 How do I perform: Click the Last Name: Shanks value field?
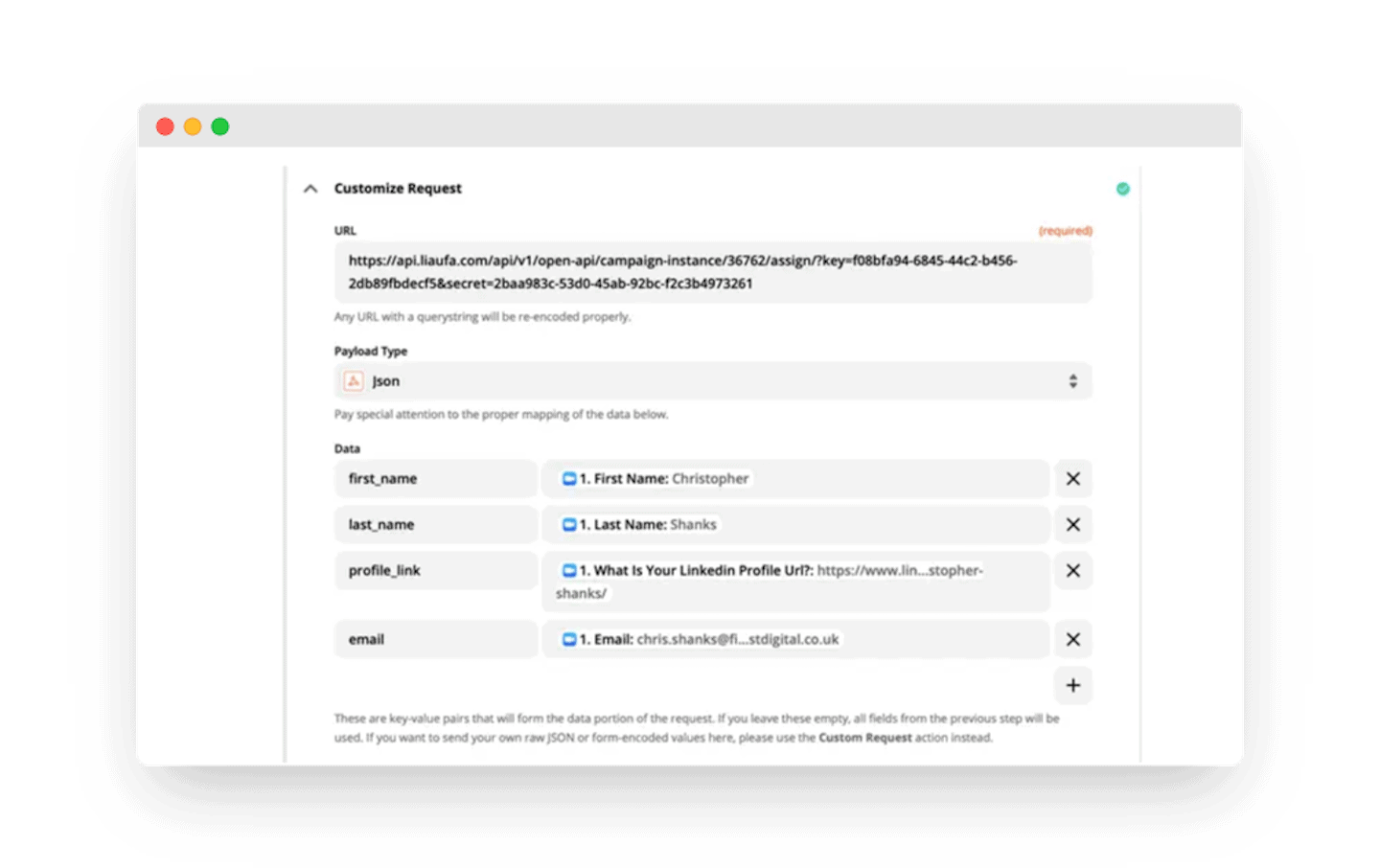(795, 525)
